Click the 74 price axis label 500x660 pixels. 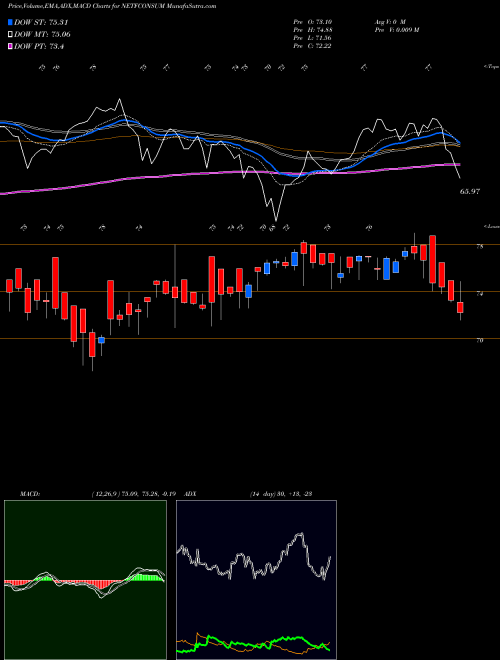coord(480,294)
